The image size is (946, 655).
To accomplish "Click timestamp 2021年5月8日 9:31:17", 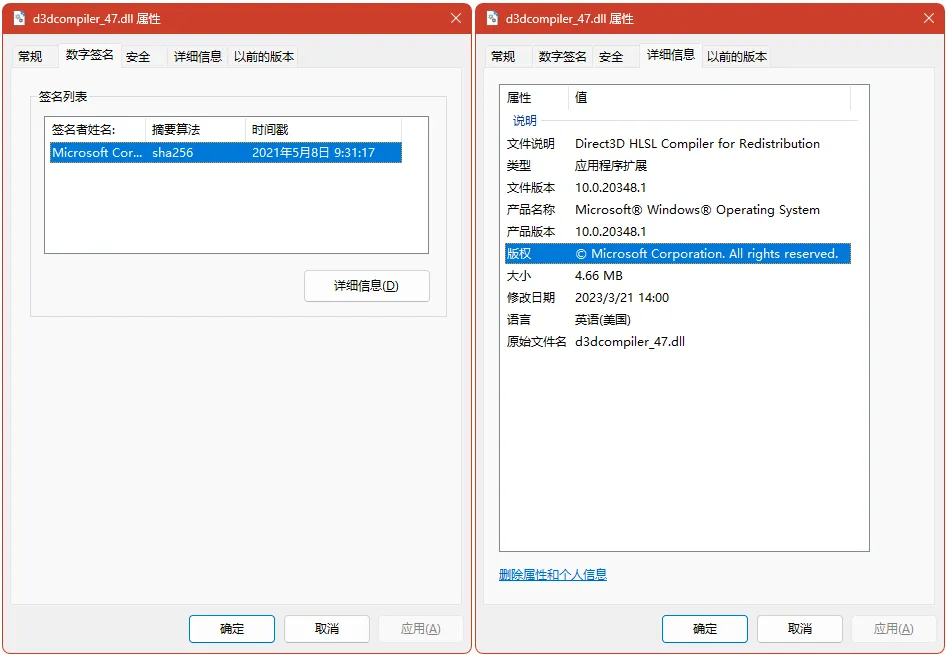I will pyautogui.click(x=313, y=153).
